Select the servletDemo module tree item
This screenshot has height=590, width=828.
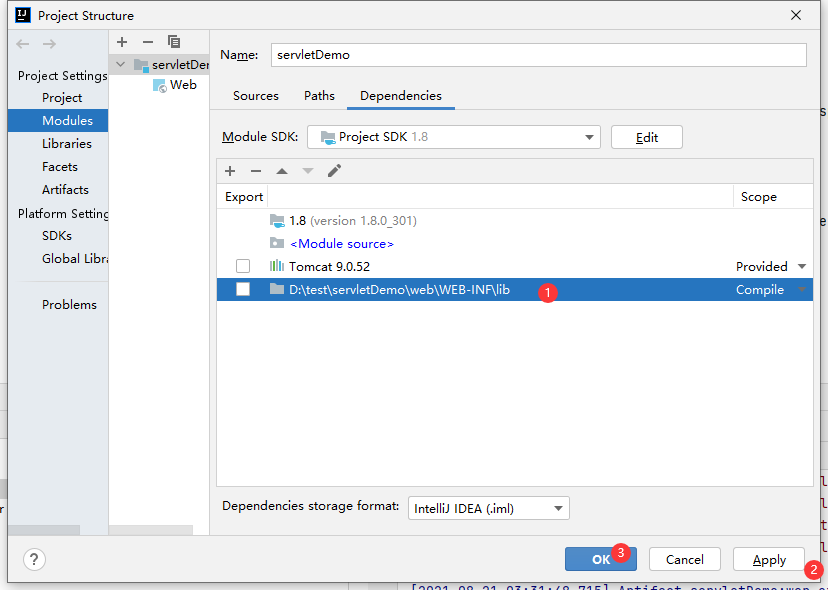tap(159, 65)
